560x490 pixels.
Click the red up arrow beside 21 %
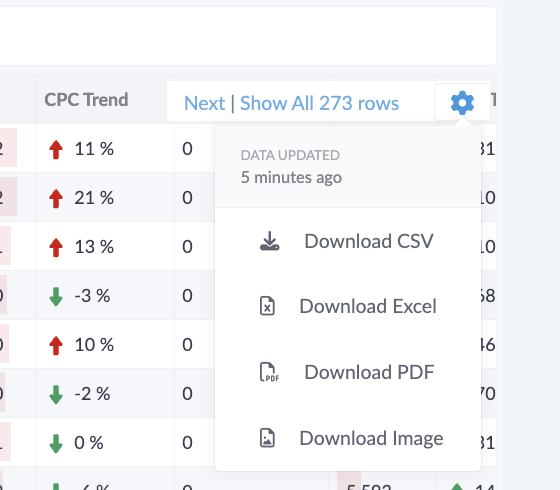[56, 198]
